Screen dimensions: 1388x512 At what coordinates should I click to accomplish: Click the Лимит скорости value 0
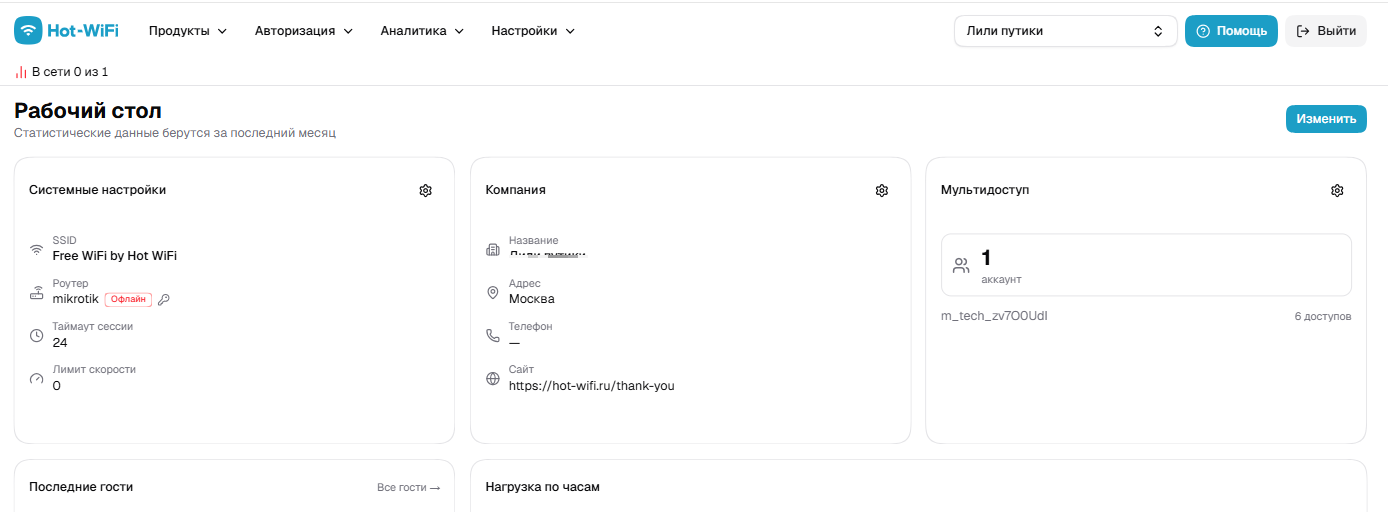pos(57,385)
